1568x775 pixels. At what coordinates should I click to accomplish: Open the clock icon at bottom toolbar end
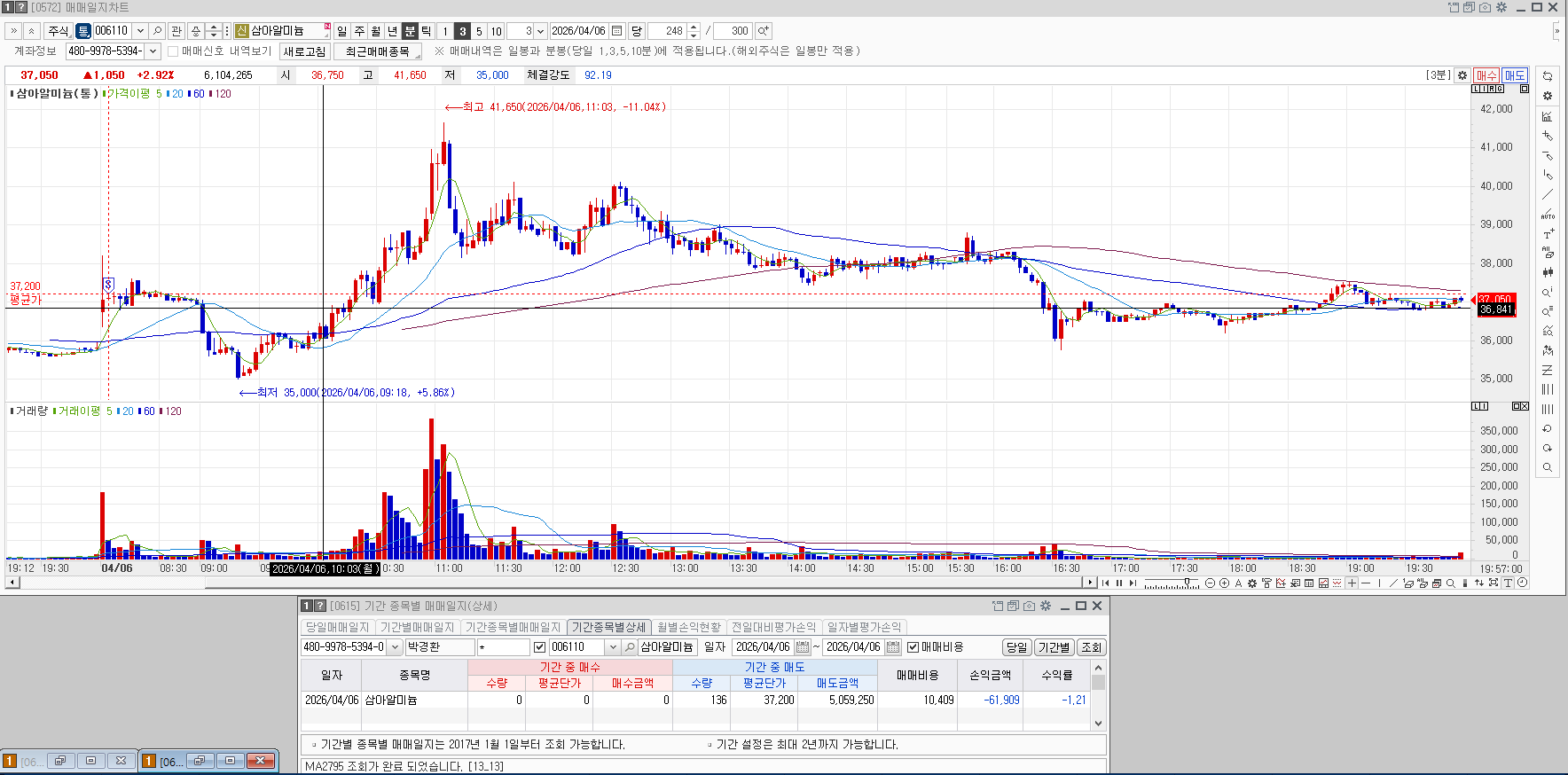click(1522, 583)
